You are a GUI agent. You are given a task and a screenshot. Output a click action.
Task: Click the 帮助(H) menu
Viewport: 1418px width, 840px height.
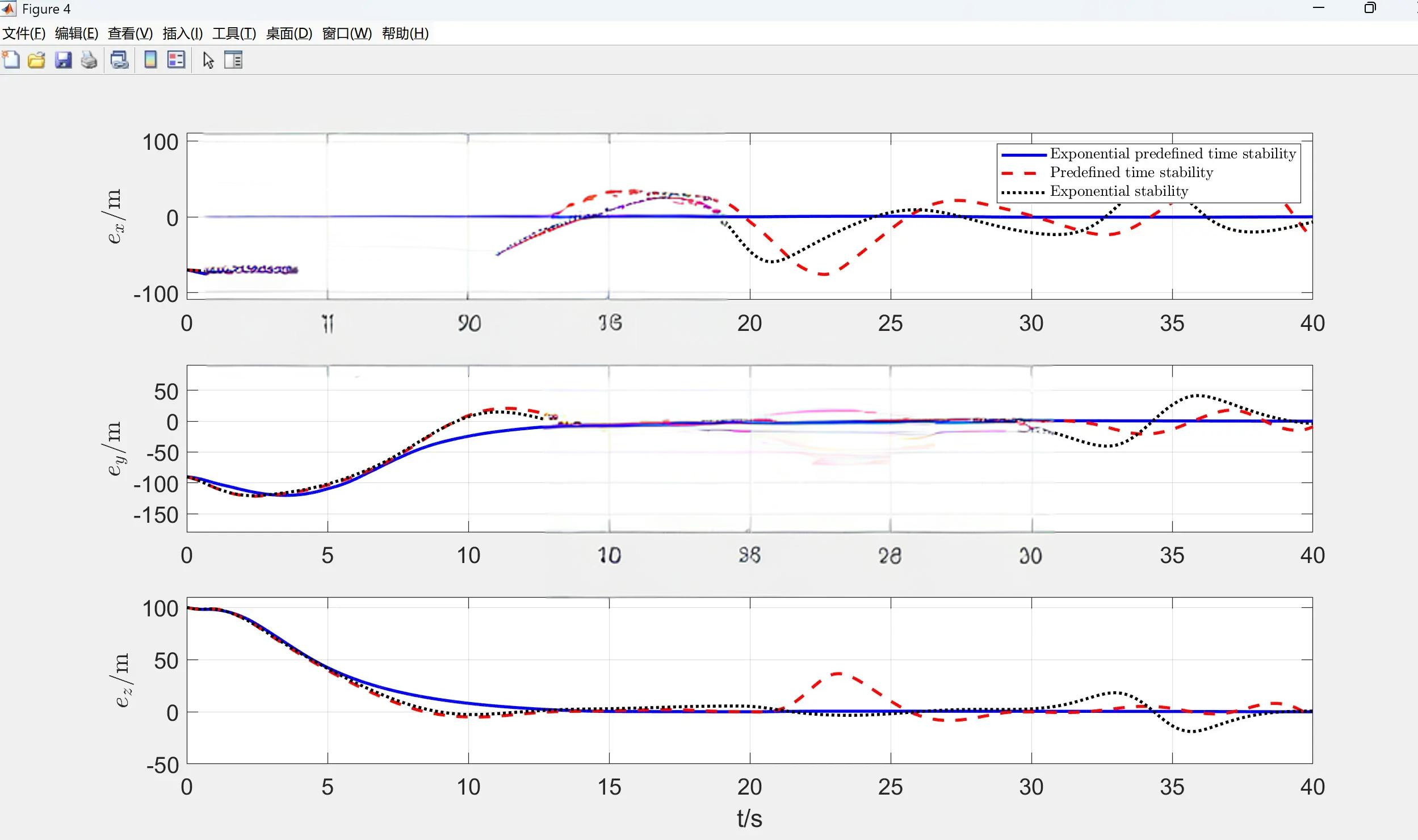coord(405,33)
